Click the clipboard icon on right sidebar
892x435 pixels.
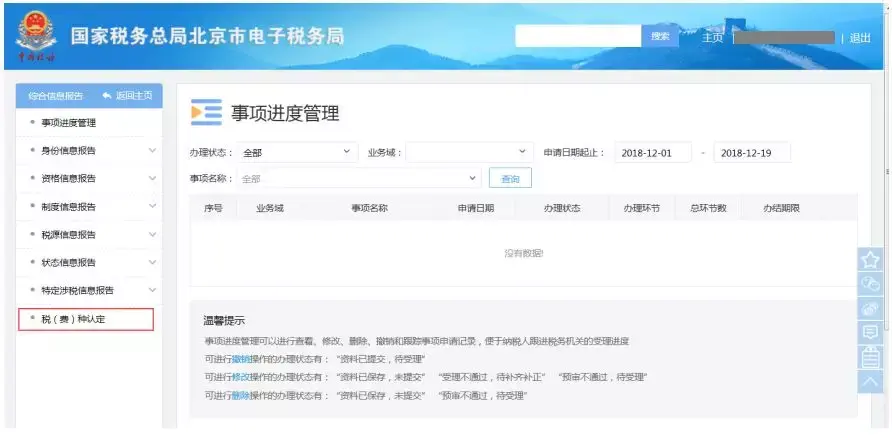point(870,357)
